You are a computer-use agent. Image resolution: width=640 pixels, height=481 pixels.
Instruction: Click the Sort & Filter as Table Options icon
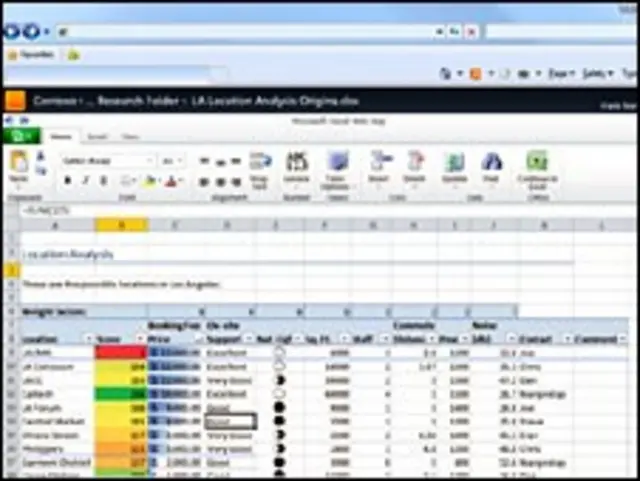click(338, 162)
